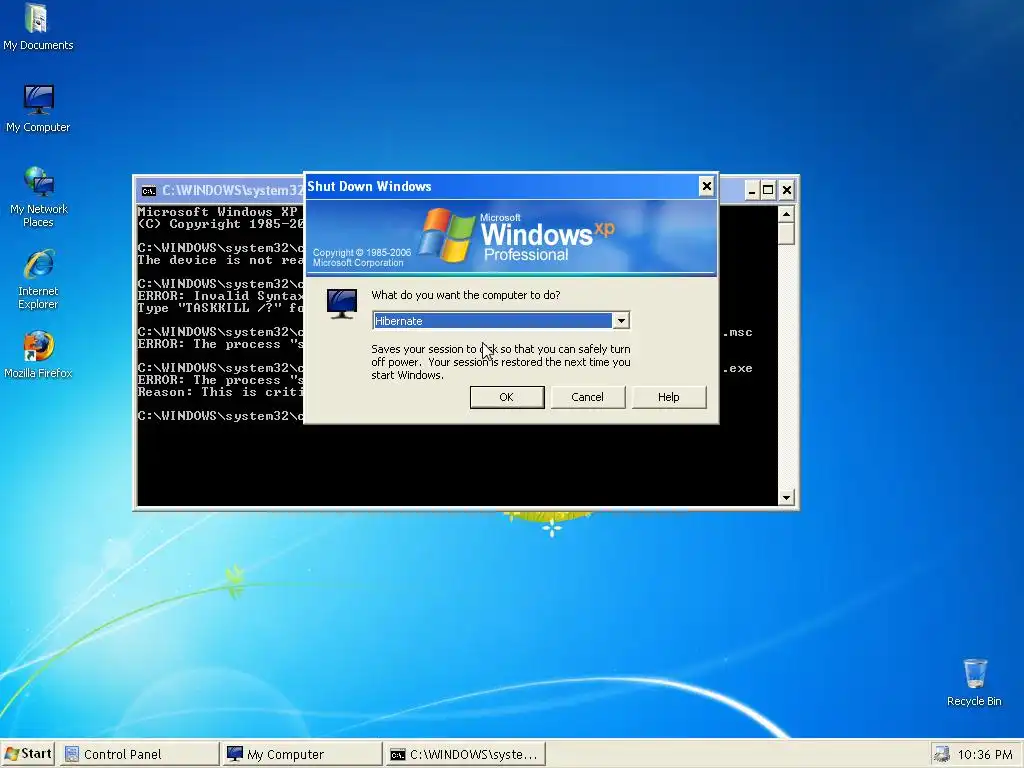
Task: Click the Shut Down Windows title bar
Action: tap(502, 187)
